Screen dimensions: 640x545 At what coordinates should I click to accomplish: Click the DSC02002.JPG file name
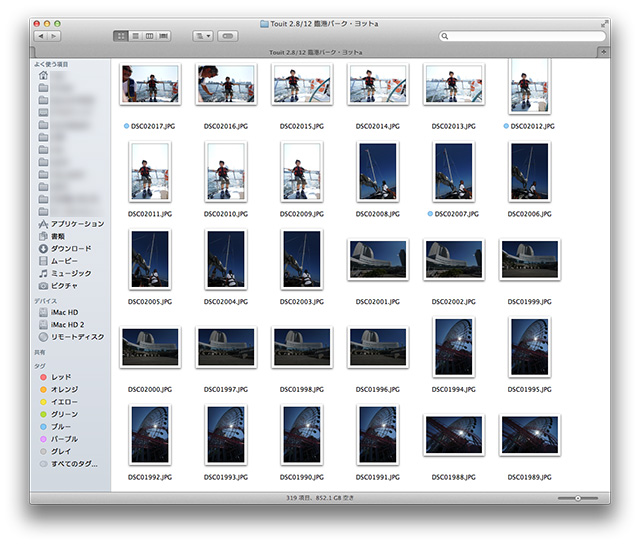point(454,302)
